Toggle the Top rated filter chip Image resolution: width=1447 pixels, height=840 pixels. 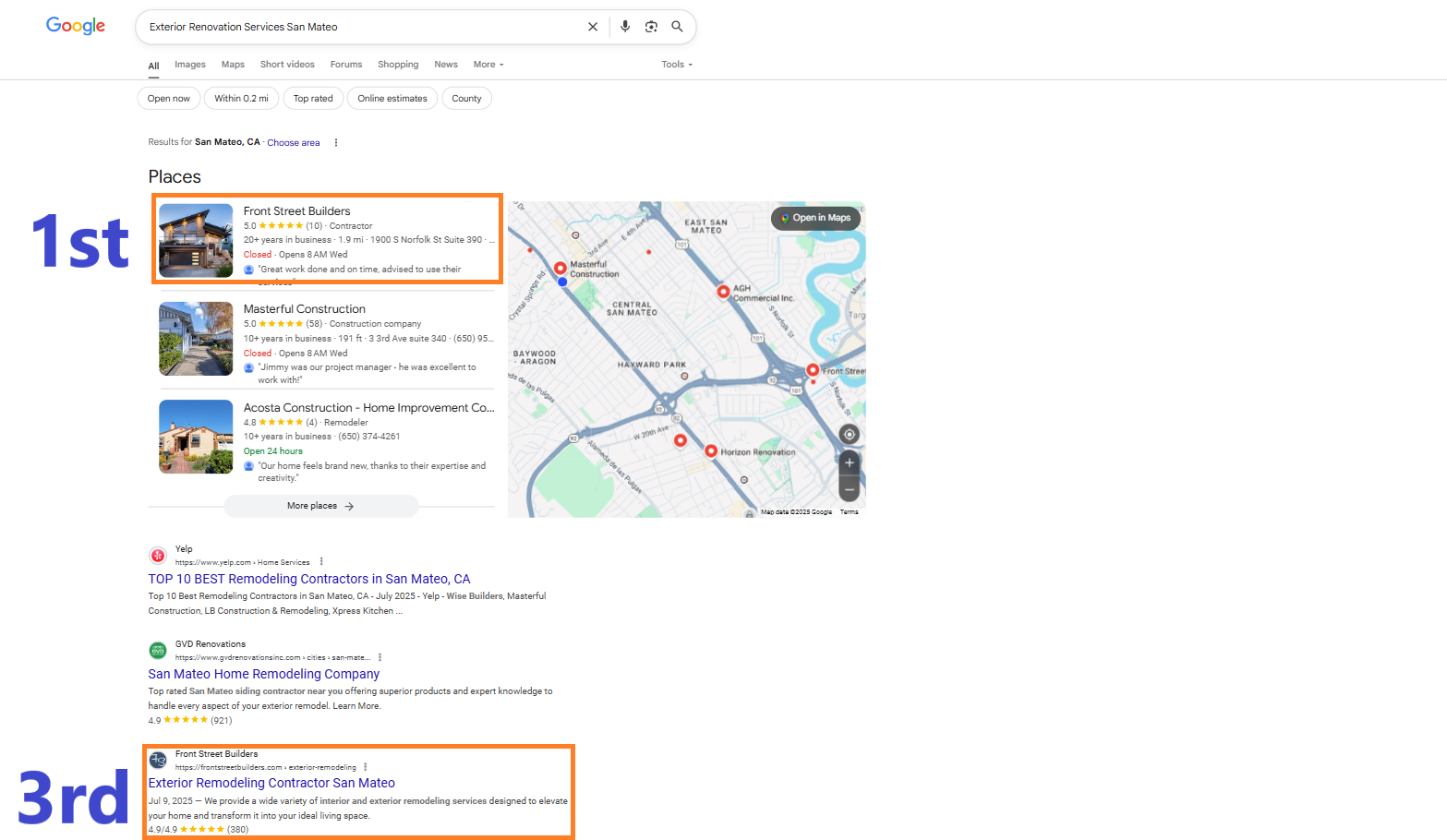tap(313, 99)
